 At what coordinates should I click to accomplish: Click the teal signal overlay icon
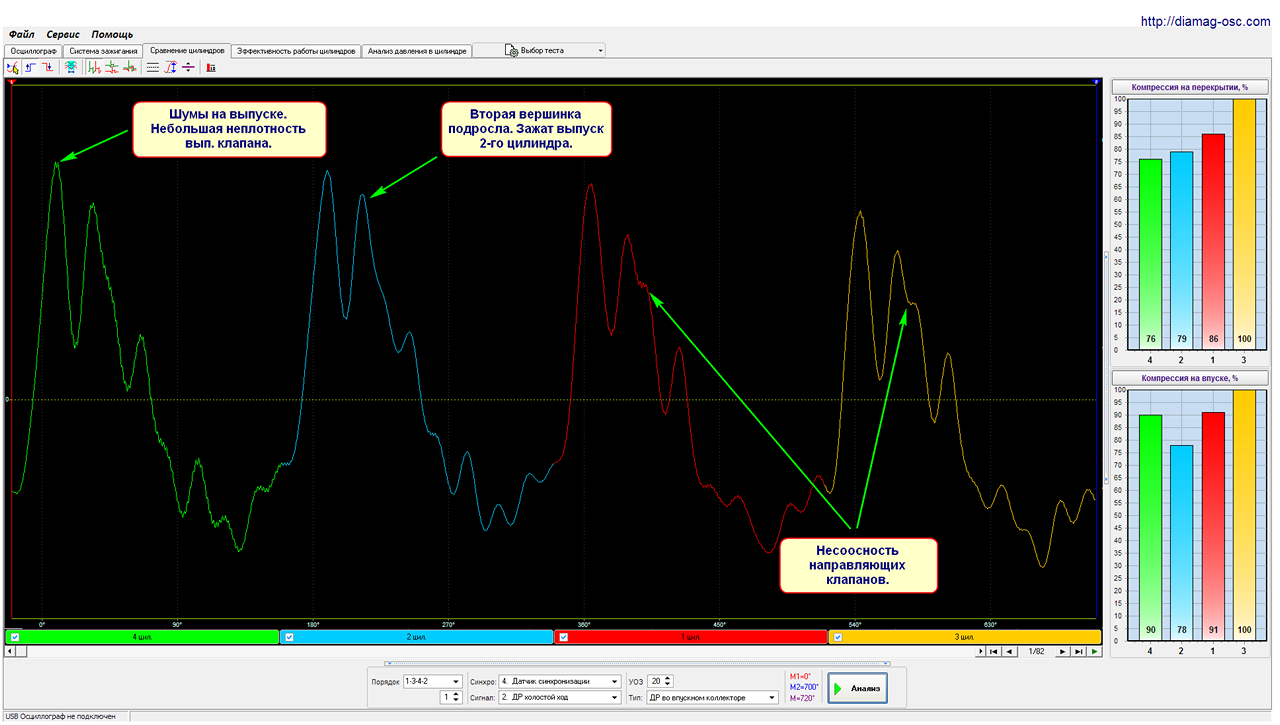(71, 67)
